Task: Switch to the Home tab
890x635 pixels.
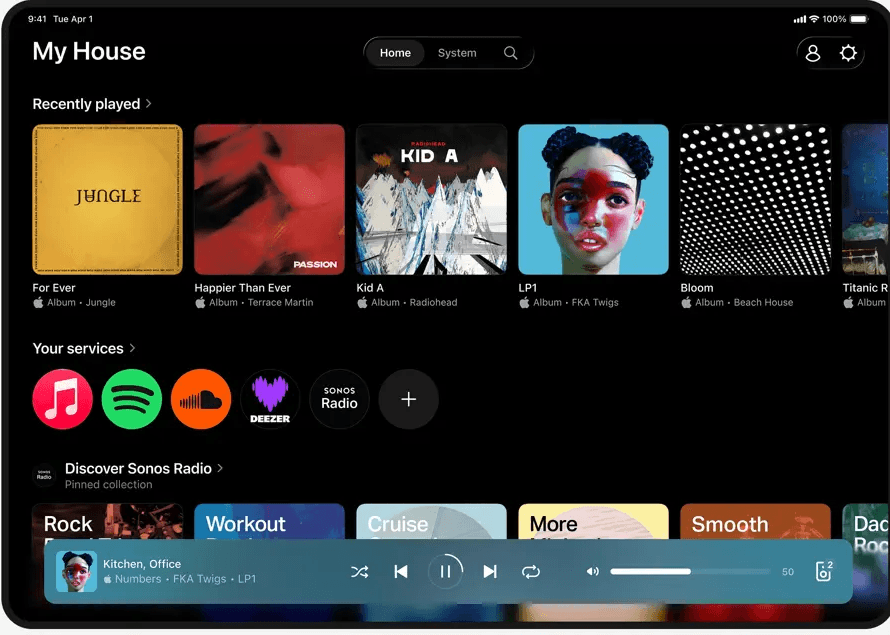Action: 395,53
